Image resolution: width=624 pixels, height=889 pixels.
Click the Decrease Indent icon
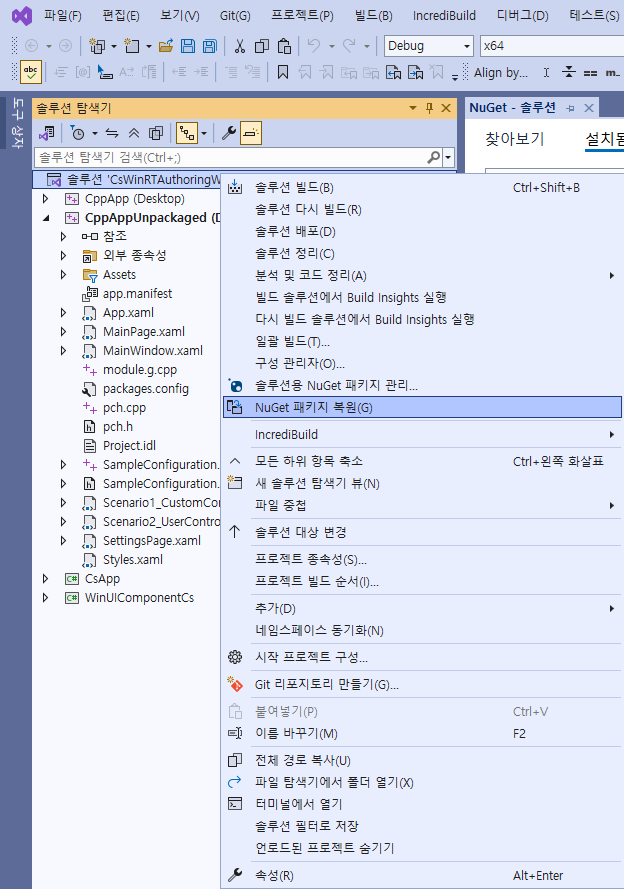click(x=179, y=72)
